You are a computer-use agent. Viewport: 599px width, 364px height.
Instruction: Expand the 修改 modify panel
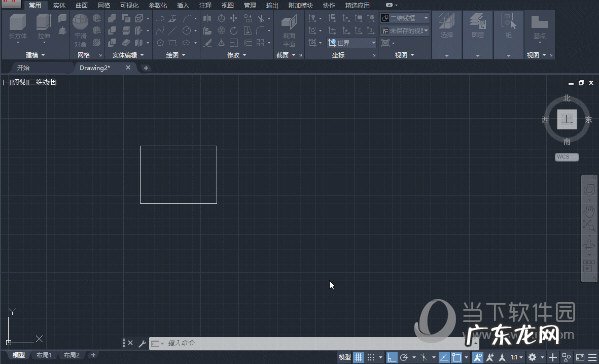[236, 55]
